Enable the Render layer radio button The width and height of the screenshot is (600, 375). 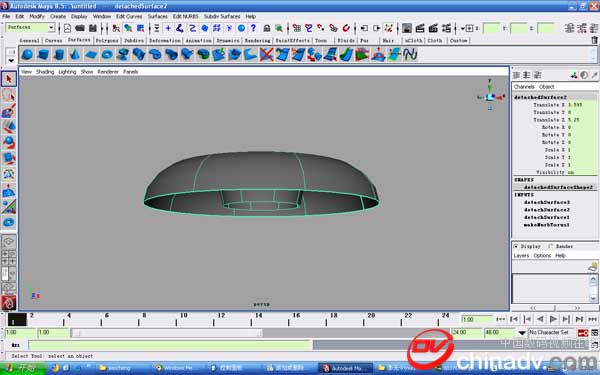551,246
